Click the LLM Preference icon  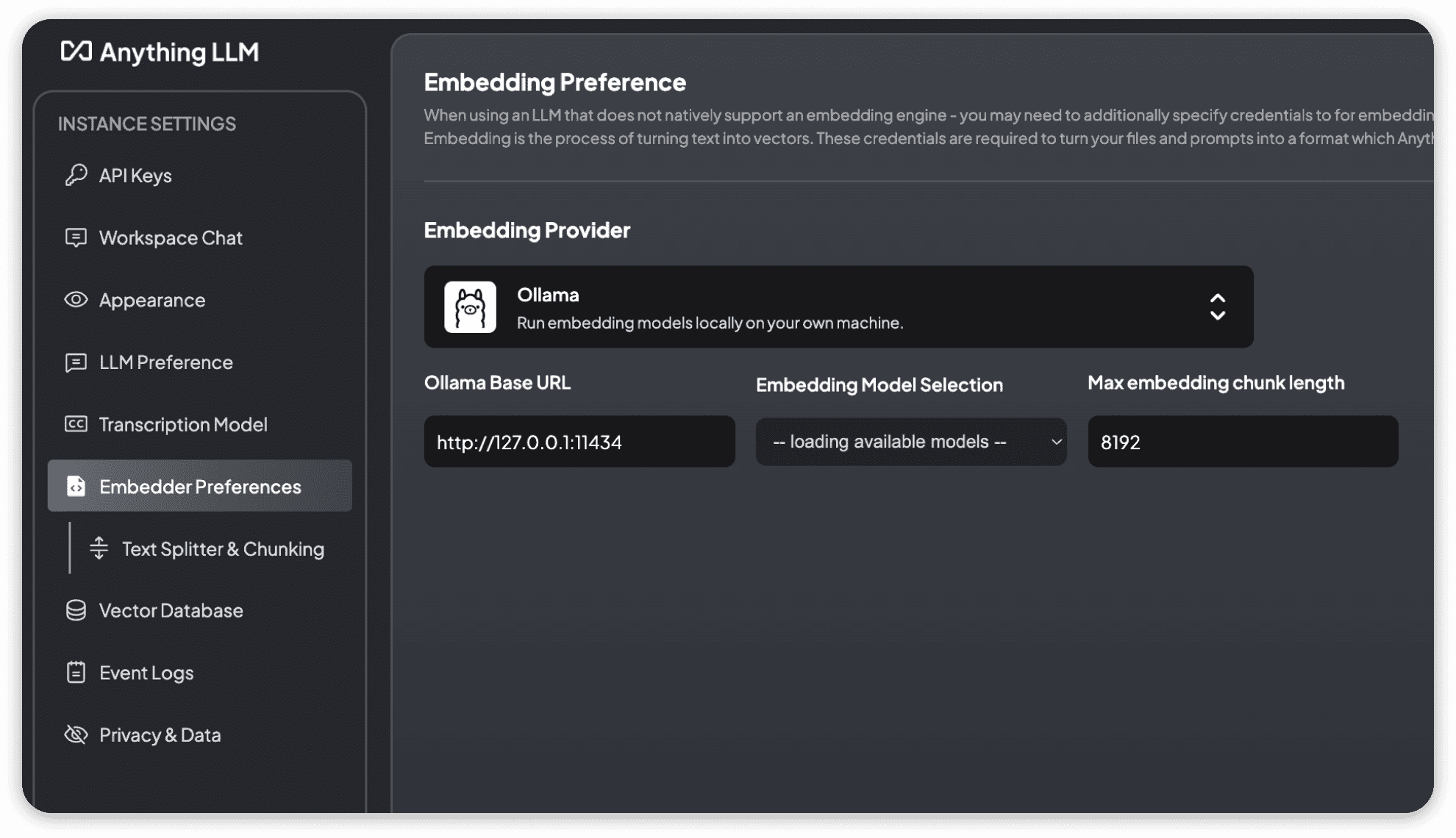click(x=77, y=361)
